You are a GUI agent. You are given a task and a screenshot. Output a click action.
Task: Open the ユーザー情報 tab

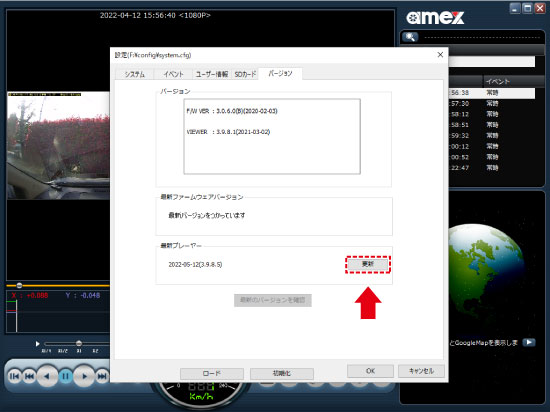coord(212,74)
